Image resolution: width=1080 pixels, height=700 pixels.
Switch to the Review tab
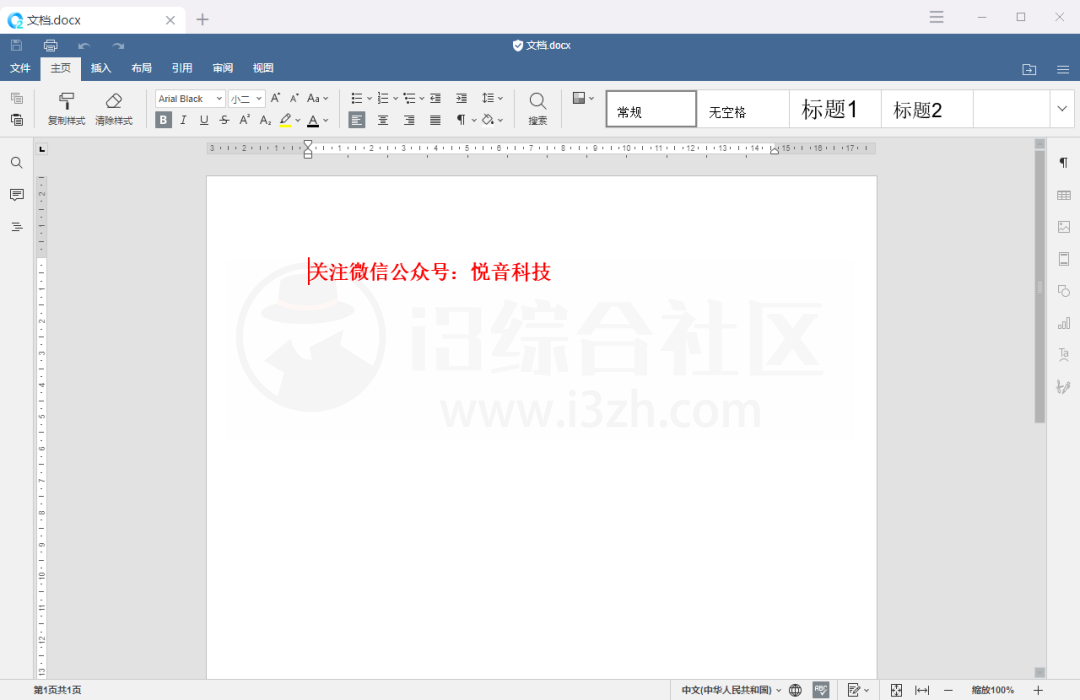pos(222,68)
